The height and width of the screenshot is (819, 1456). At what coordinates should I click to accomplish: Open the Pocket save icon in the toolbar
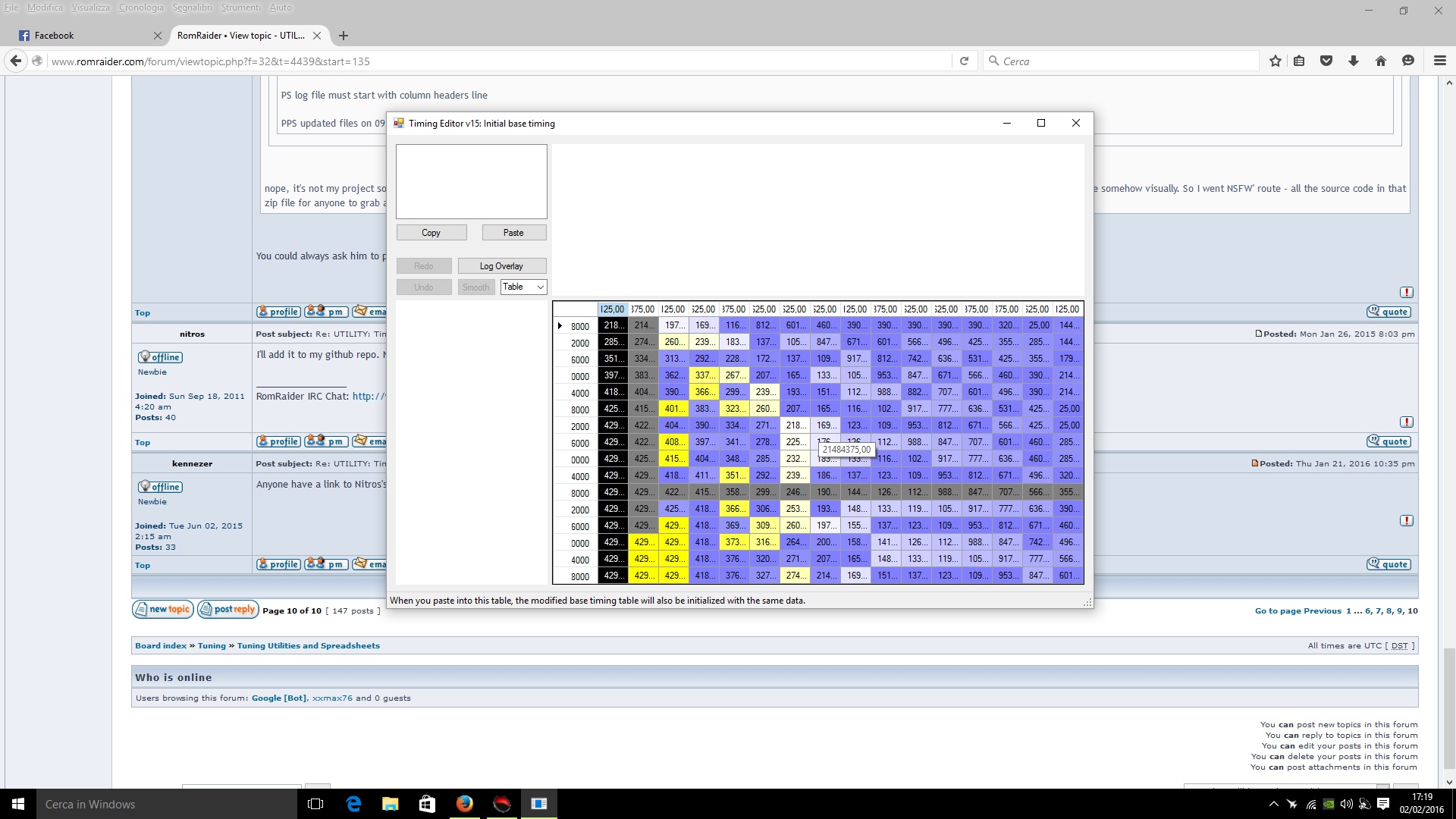[1326, 61]
